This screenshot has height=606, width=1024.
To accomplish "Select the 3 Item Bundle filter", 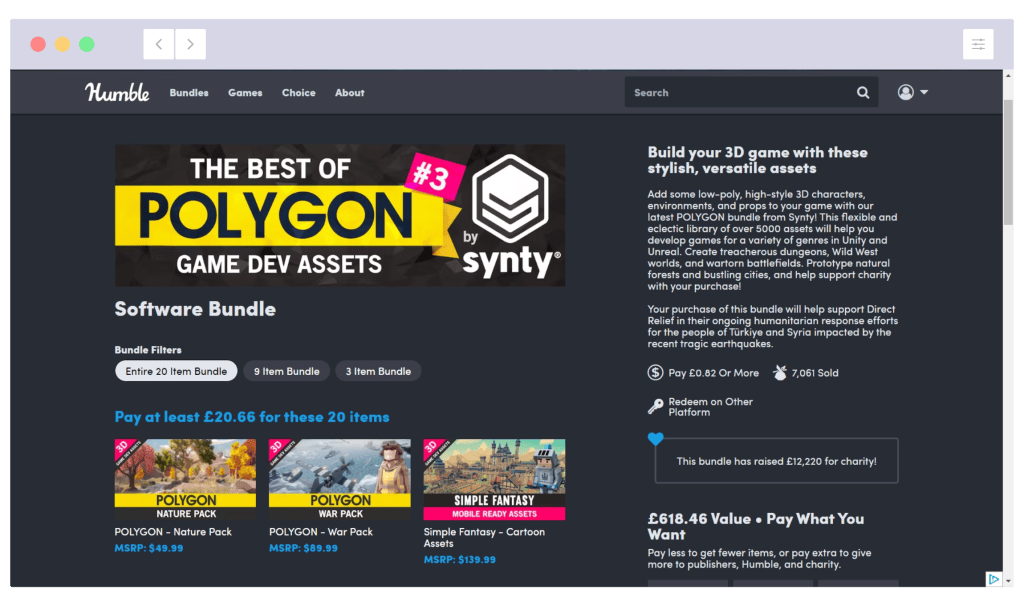I will (378, 371).
